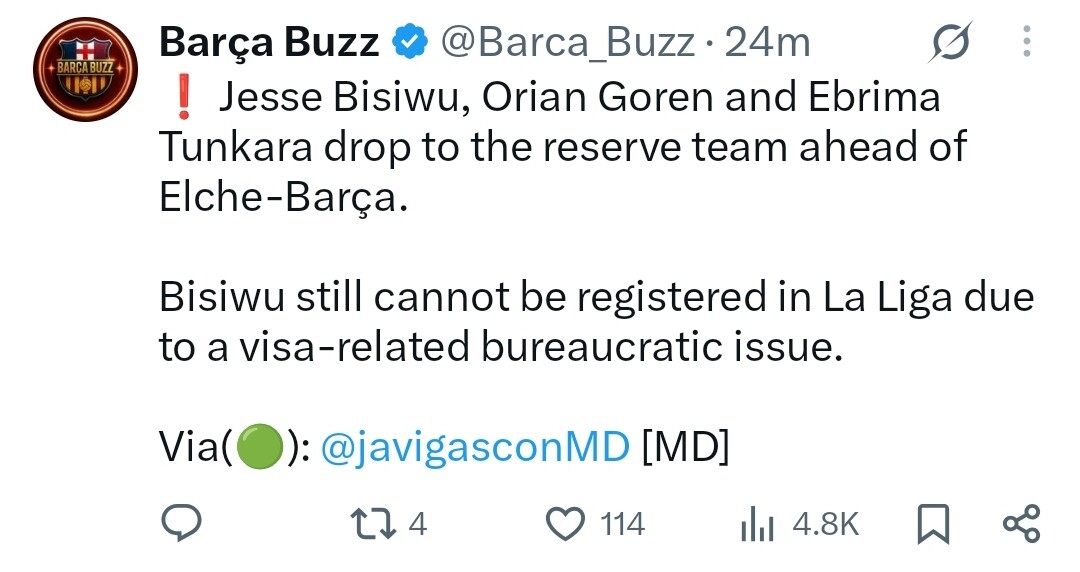Click the repost count showing 4
Viewport: 1080px width, 572px height.
click(418, 524)
